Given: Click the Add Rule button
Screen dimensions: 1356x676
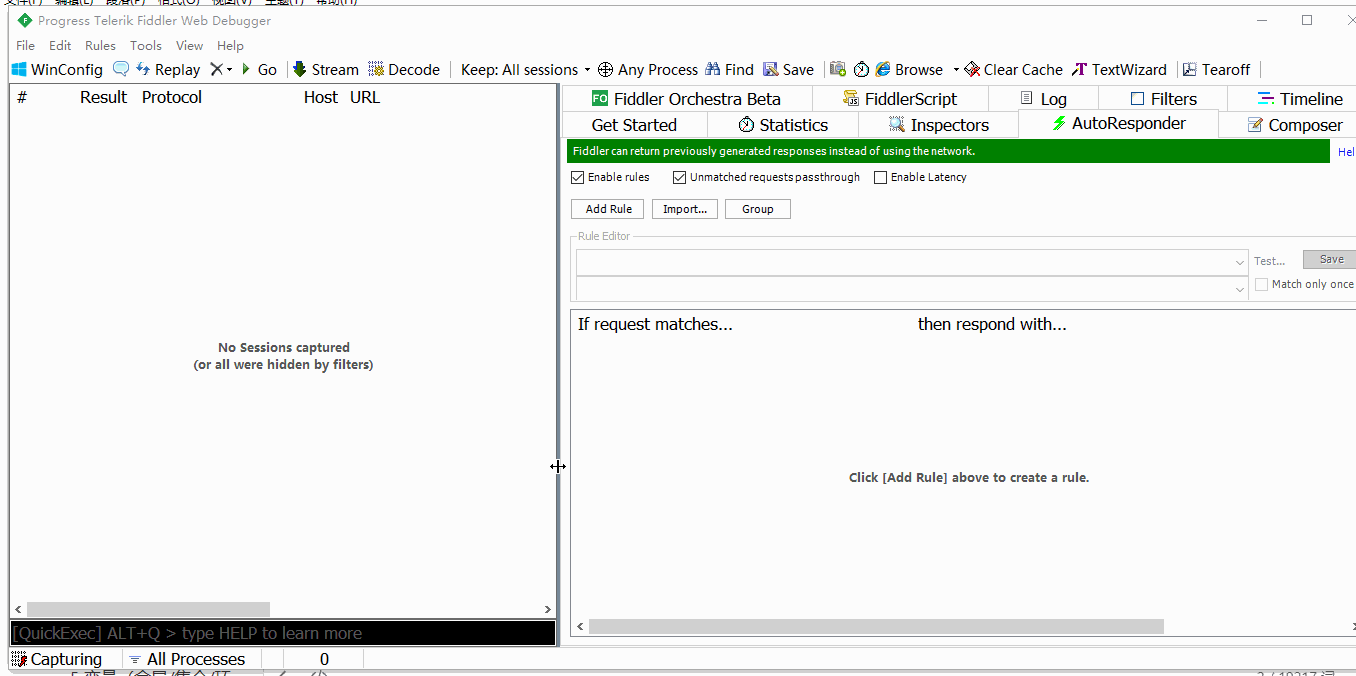Looking at the screenshot, I should (608, 209).
